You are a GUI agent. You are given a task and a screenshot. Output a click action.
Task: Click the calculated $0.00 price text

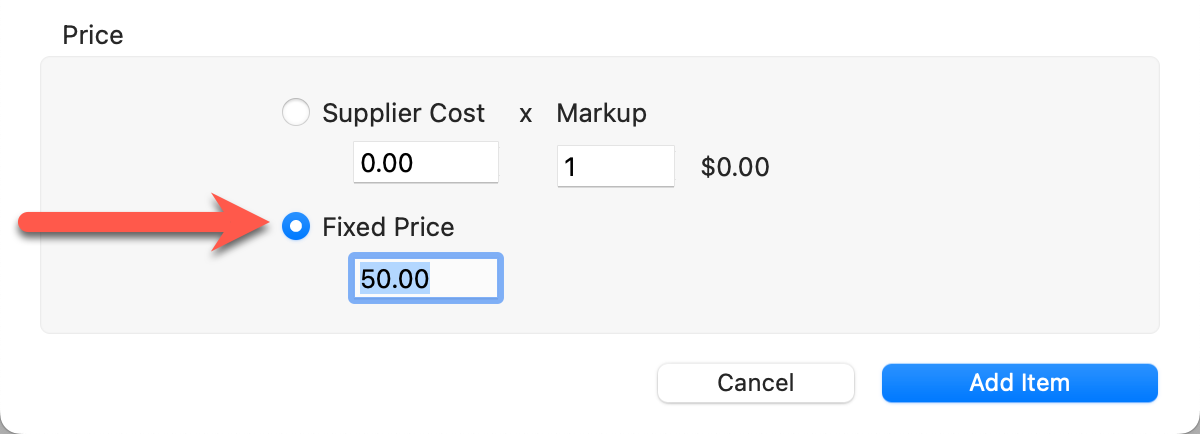tap(735, 166)
